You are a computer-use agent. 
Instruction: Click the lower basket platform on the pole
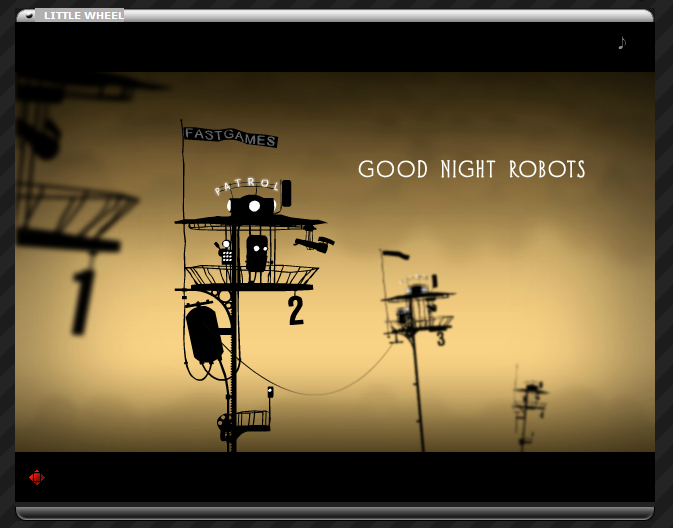click(x=251, y=419)
